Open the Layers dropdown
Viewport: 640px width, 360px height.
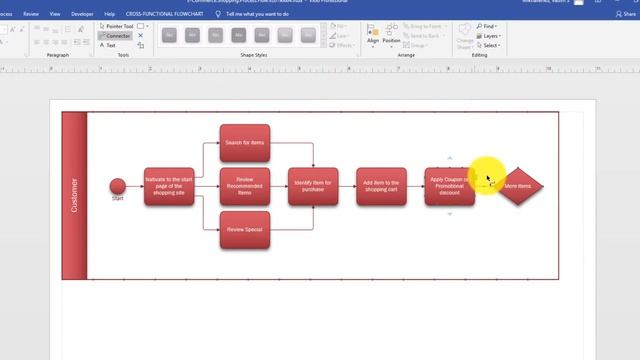489,36
